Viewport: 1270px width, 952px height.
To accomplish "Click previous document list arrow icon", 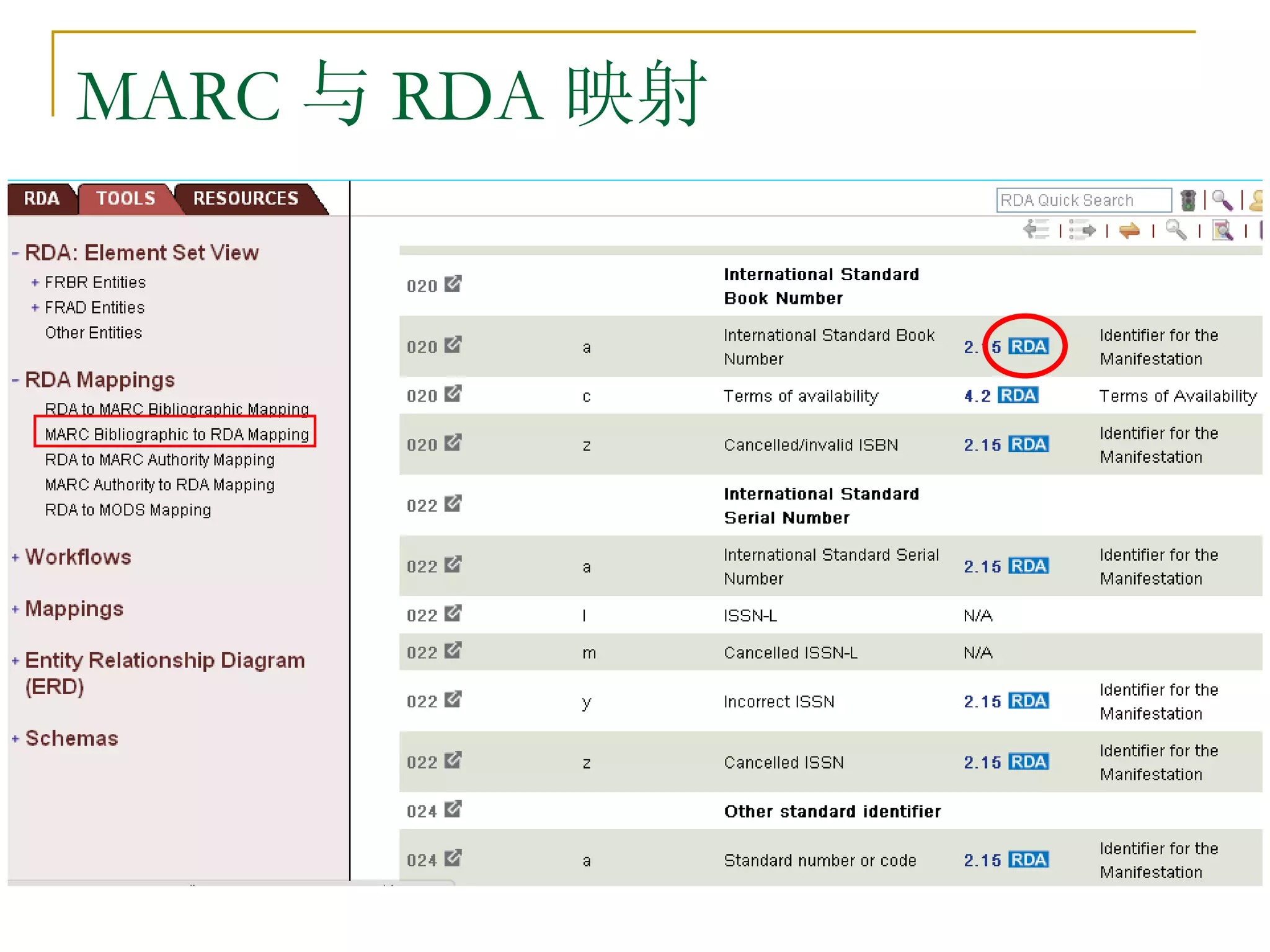I will pyautogui.click(x=1036, y=230).
